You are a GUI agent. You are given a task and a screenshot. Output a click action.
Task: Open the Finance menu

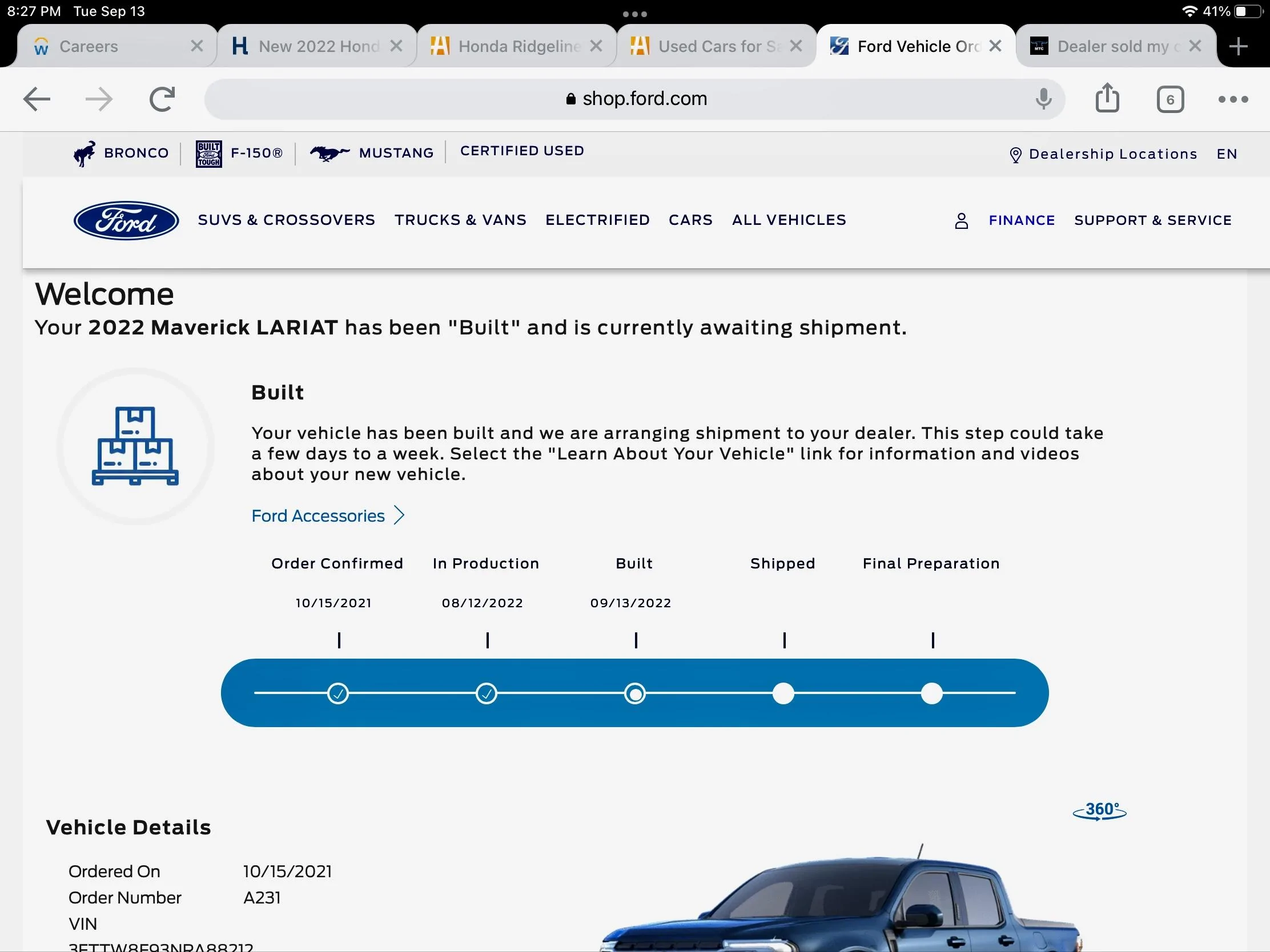(1022, 221)
